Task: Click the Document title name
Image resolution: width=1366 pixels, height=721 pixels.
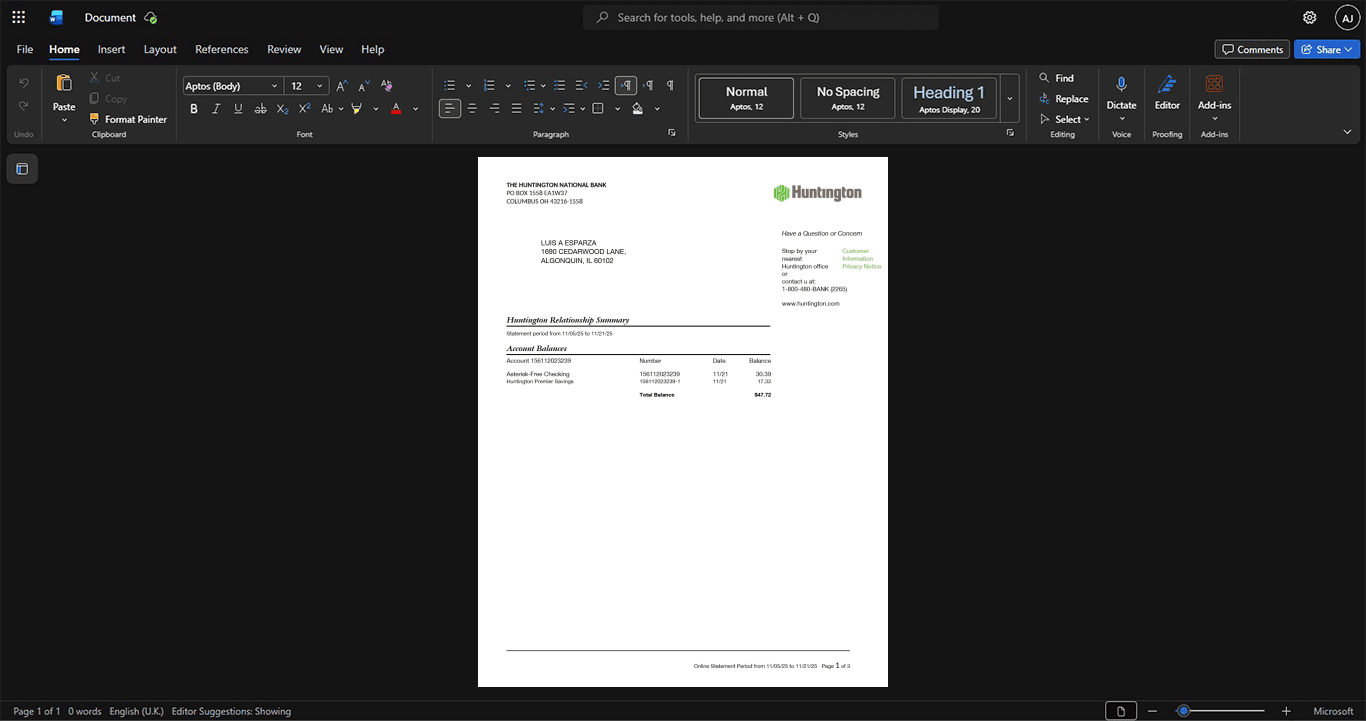Action: (x=110, y=17)
